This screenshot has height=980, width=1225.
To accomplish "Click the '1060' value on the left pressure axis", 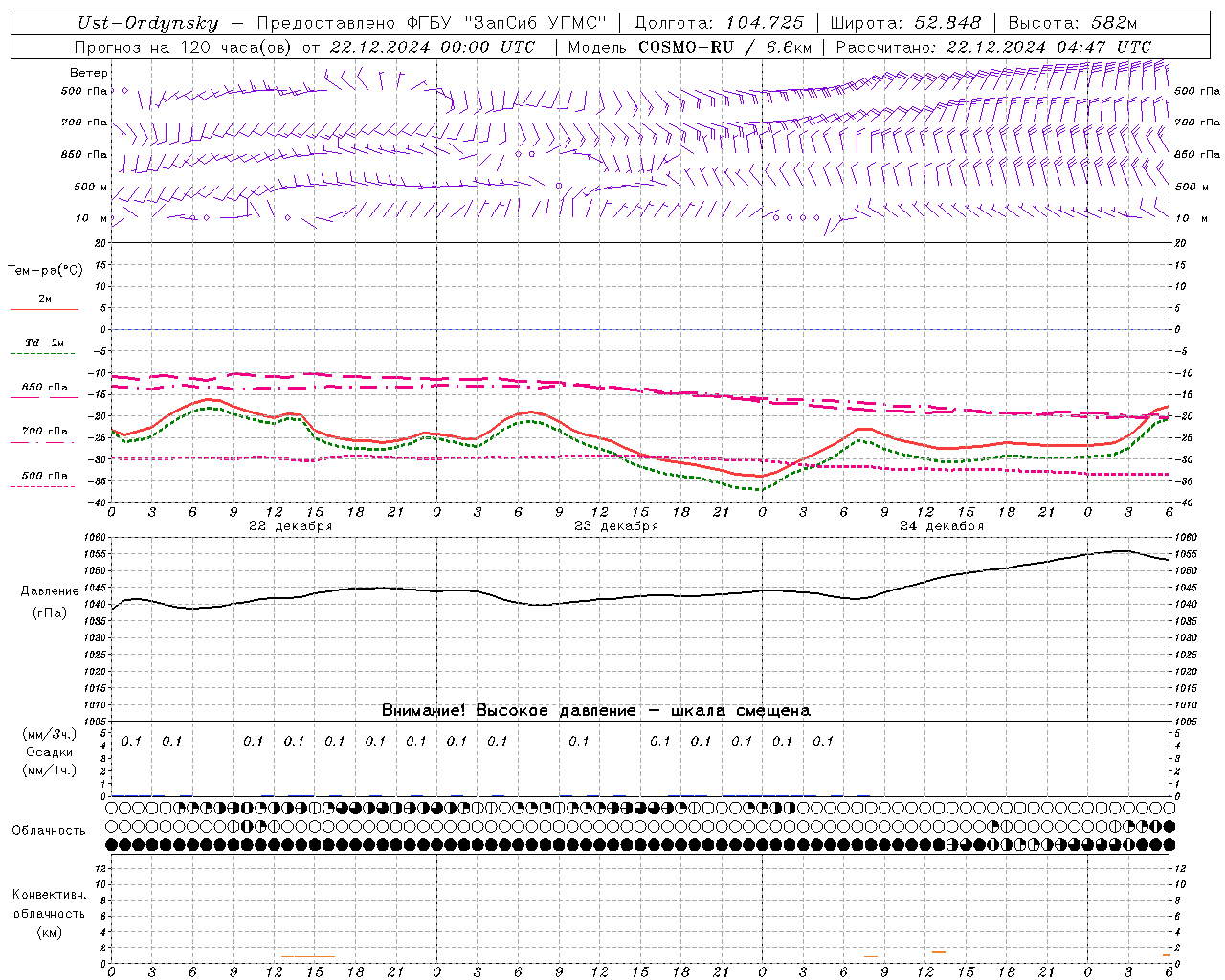I will tap(97, 538).
